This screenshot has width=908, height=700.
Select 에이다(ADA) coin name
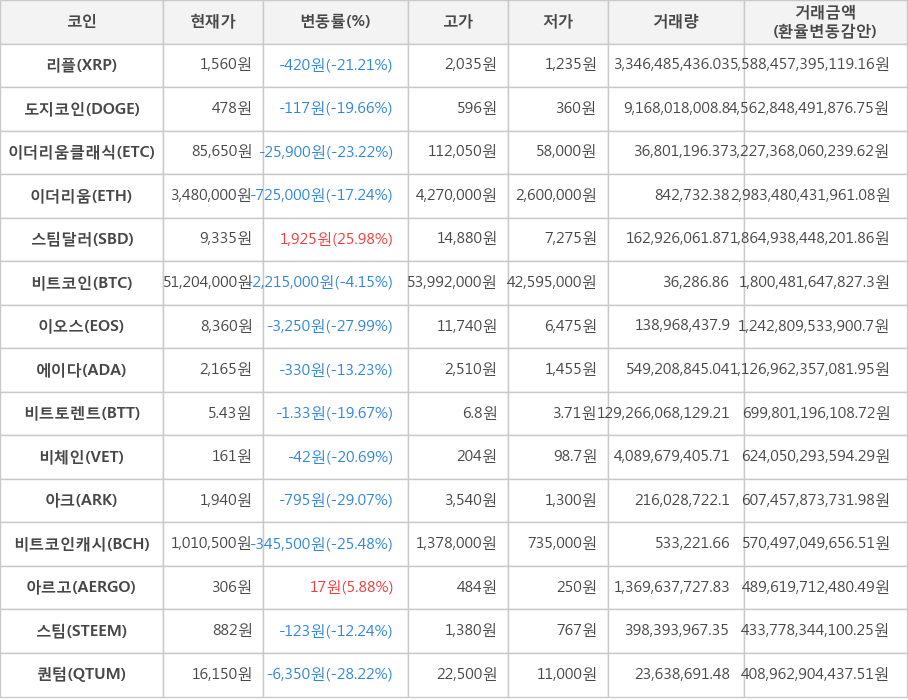(x=81, y=370)
